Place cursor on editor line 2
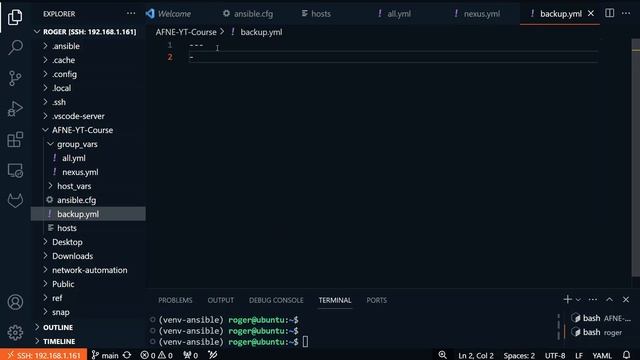640x360 pixels. pos(394,57)
